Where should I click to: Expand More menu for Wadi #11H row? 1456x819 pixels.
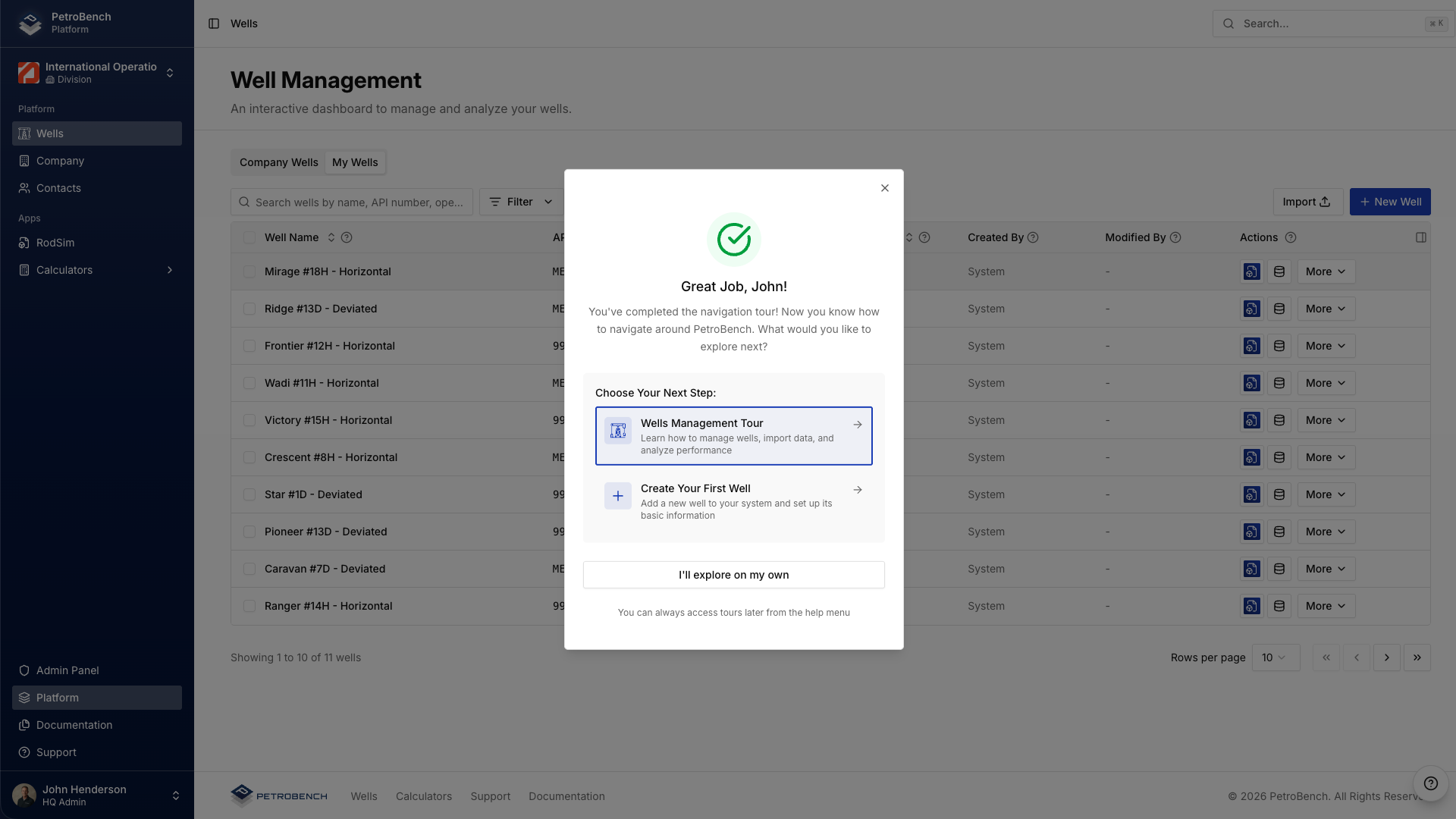[1326, 383]
